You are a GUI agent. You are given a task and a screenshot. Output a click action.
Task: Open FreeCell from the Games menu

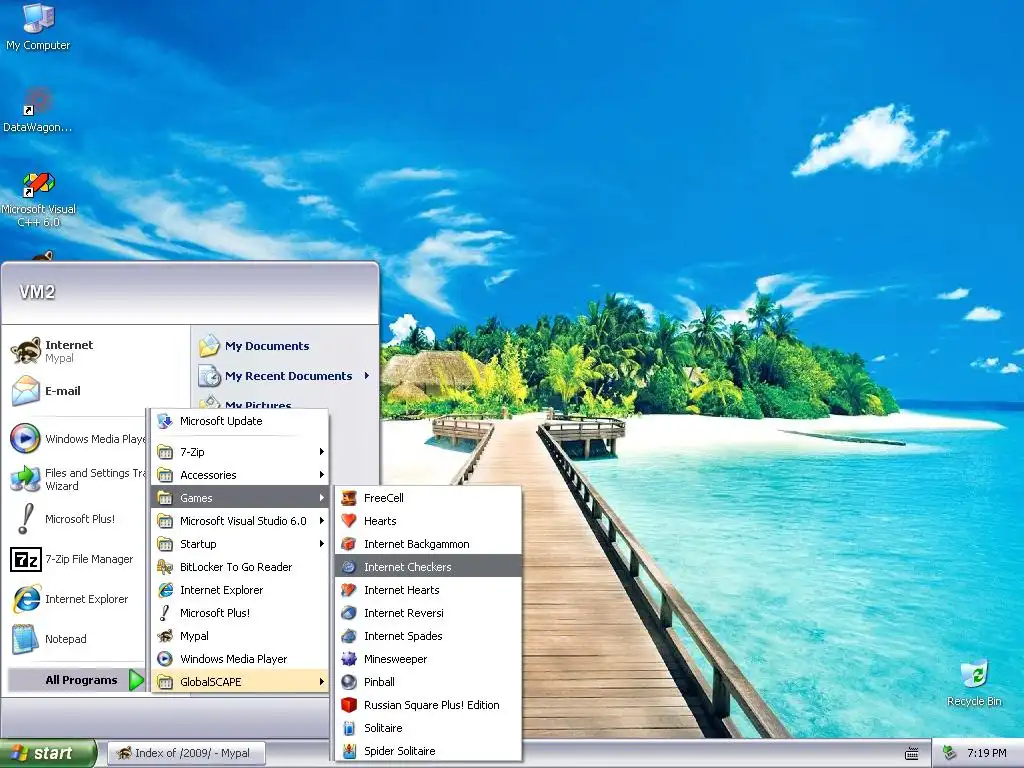(x=428, y=498)
